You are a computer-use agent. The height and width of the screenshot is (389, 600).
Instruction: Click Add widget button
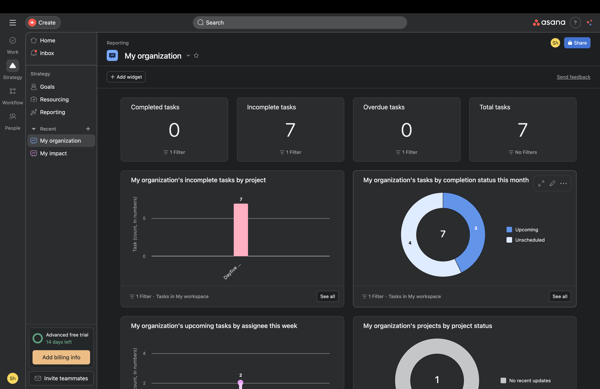126,77
